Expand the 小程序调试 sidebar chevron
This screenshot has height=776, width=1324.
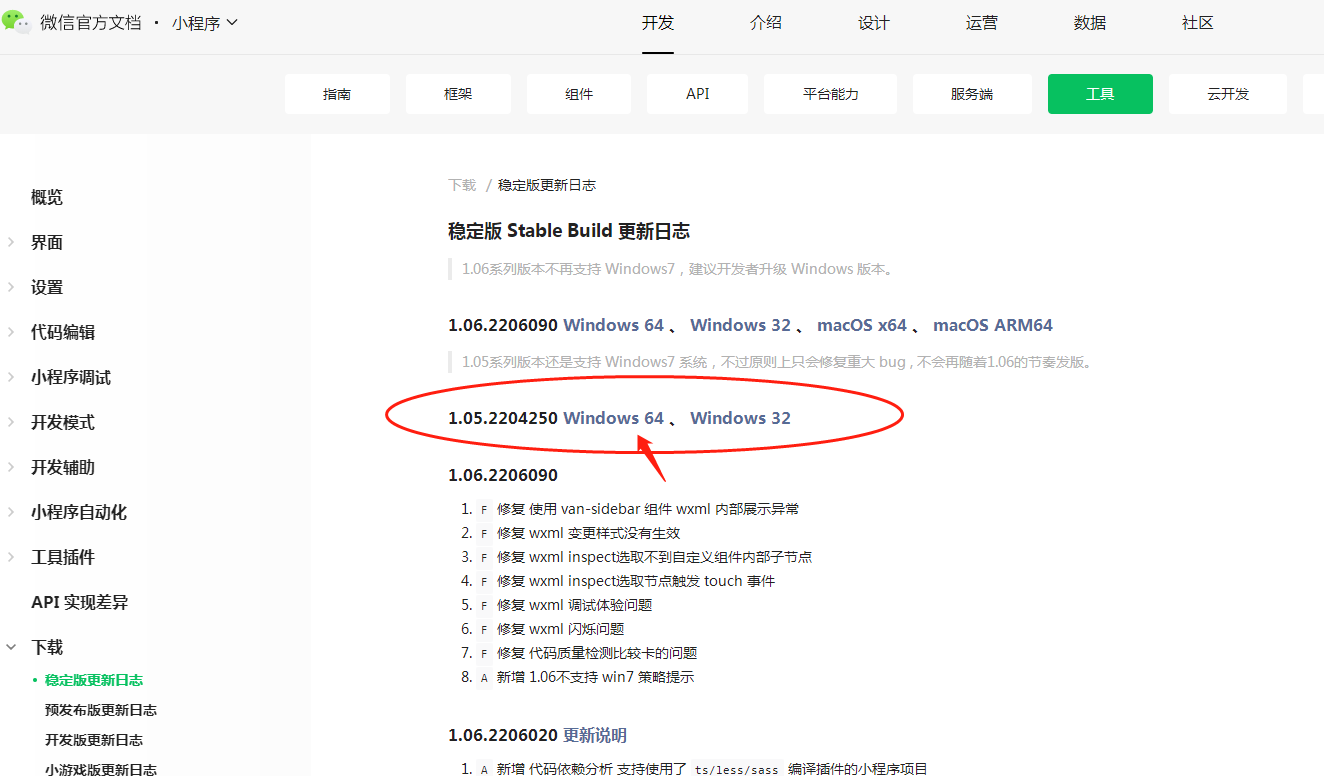[11, 377]
